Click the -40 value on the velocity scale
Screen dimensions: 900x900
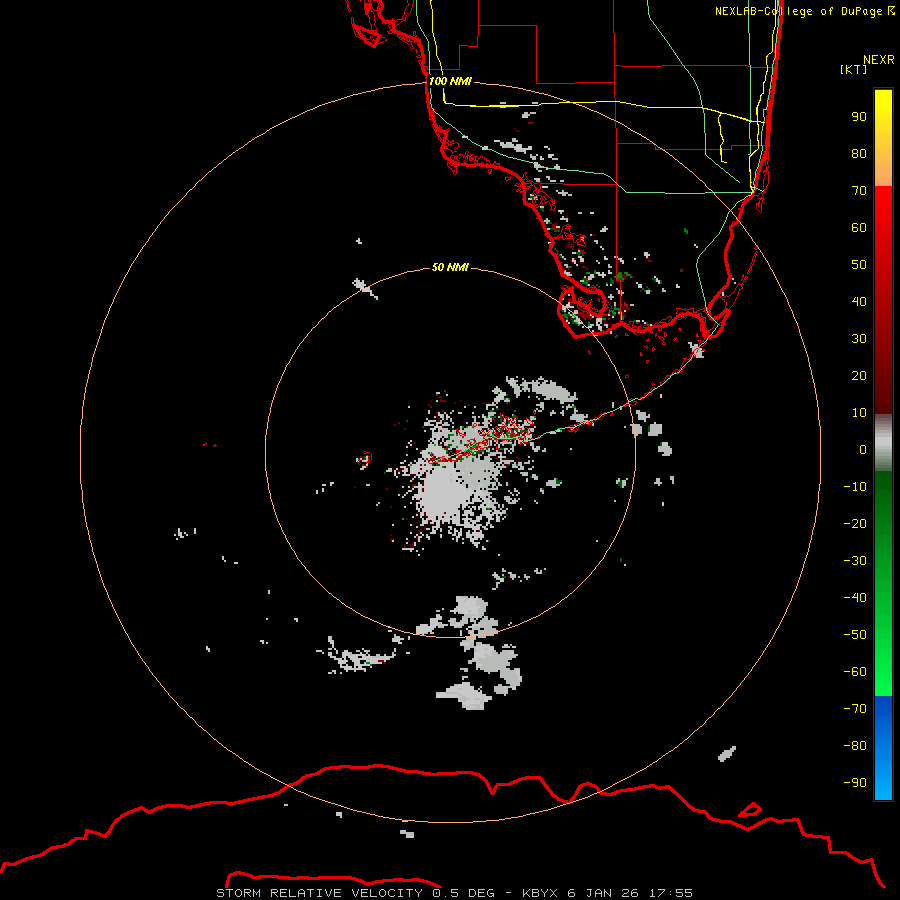855,598
